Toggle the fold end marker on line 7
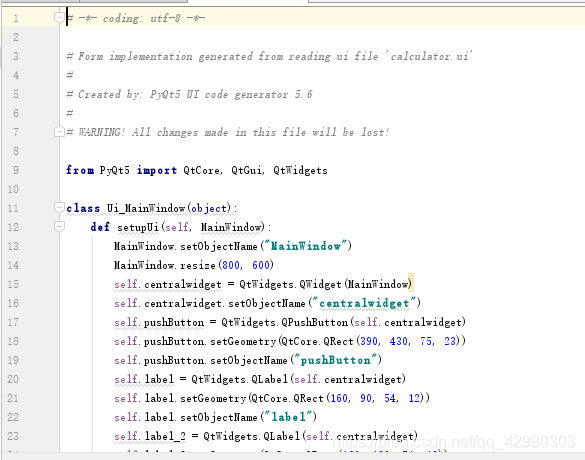The image size is (585, 460). click(59, 132)
